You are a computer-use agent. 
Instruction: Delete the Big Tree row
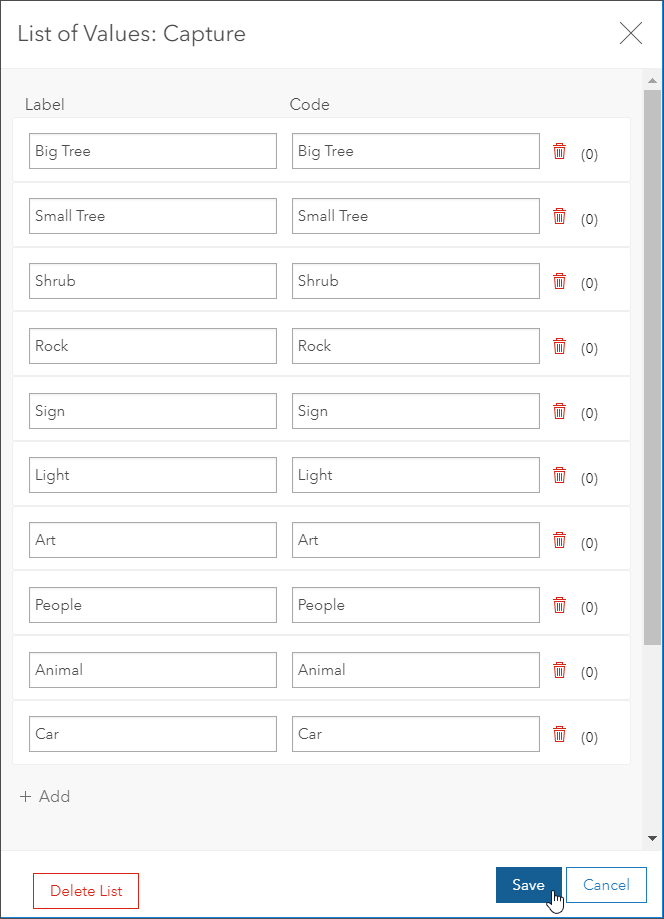pyautogui.click(x=560, y=151)
